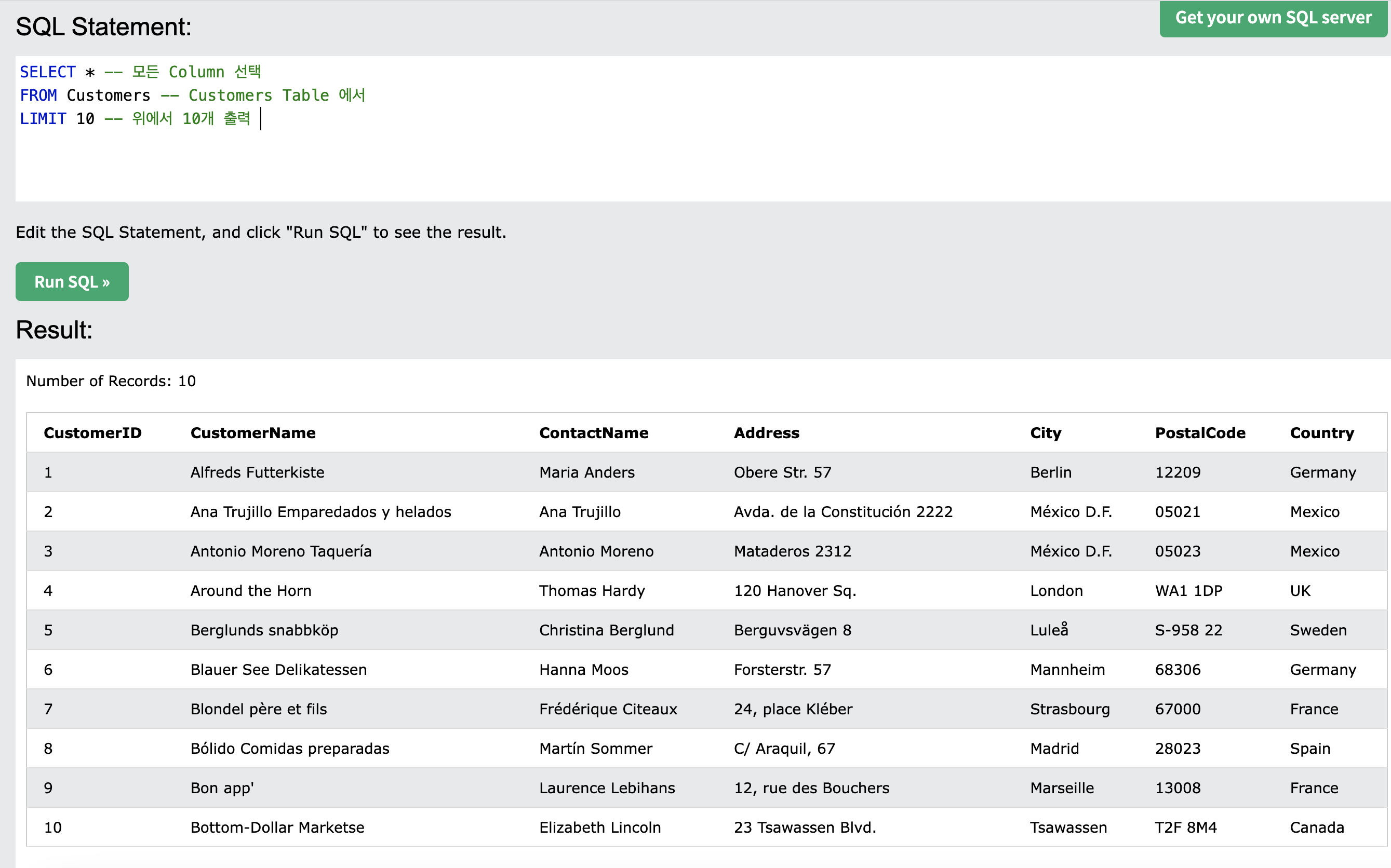1391x868 pixels.
Task: Click the Berguvsvägen 8 address cell
Action: [792, 630]
